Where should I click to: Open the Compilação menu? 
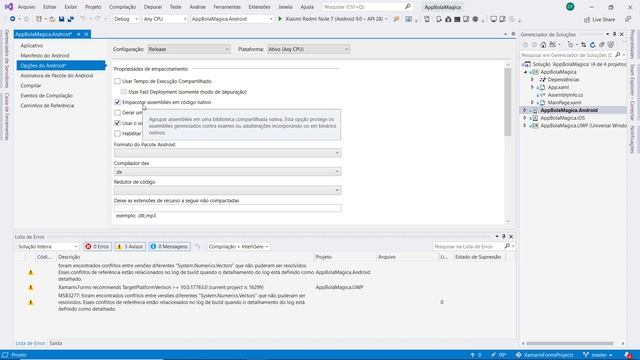click(x=122, y=7)
